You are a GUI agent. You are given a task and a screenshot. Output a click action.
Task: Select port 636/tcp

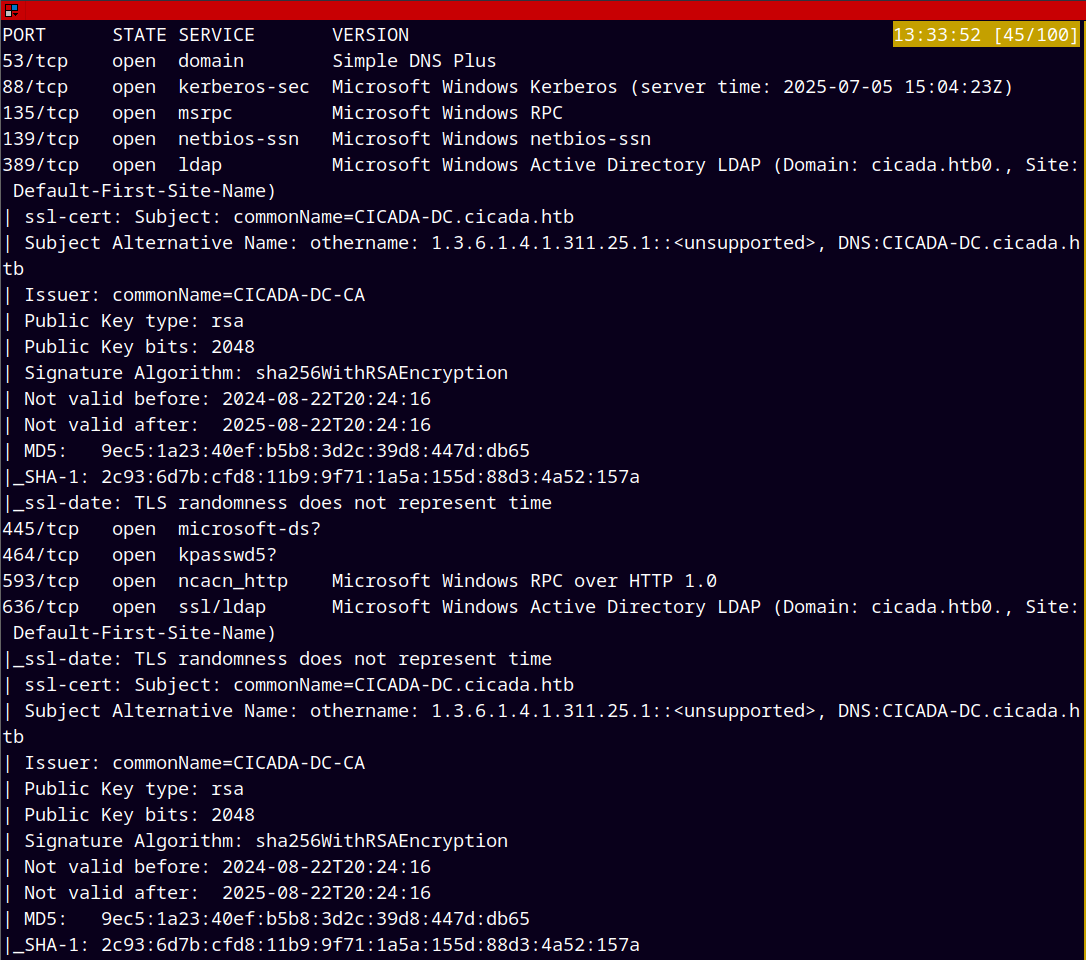[x=41, y=607]
